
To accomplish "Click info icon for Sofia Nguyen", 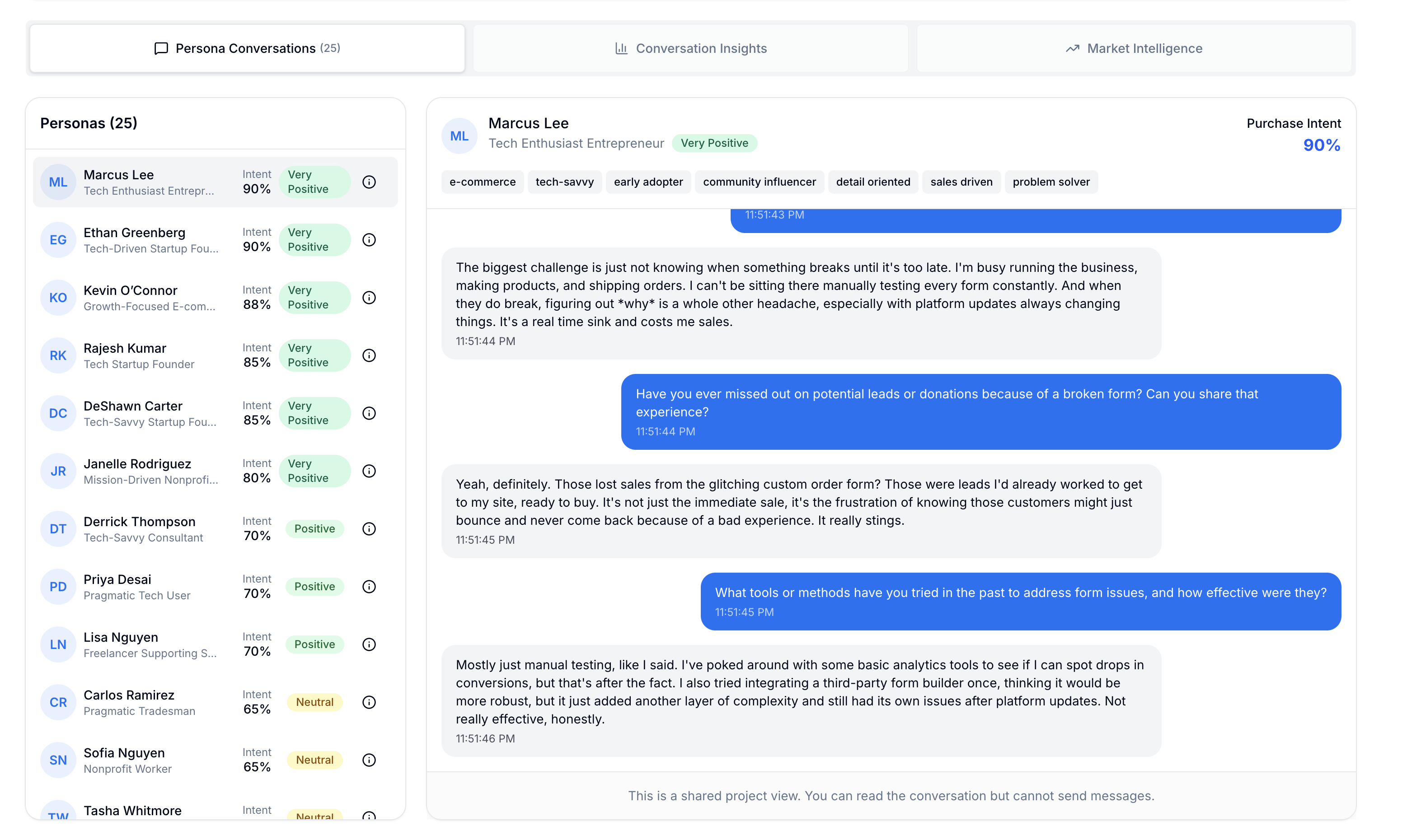I will coord(369,760).
